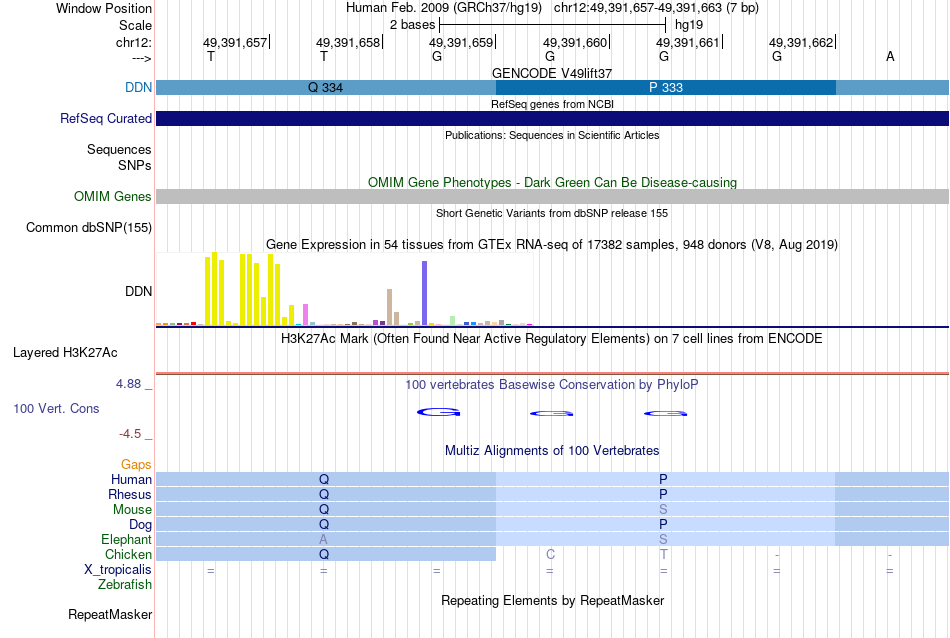Click Repeating Elements by RepeatMasker title

pos(552,600)
